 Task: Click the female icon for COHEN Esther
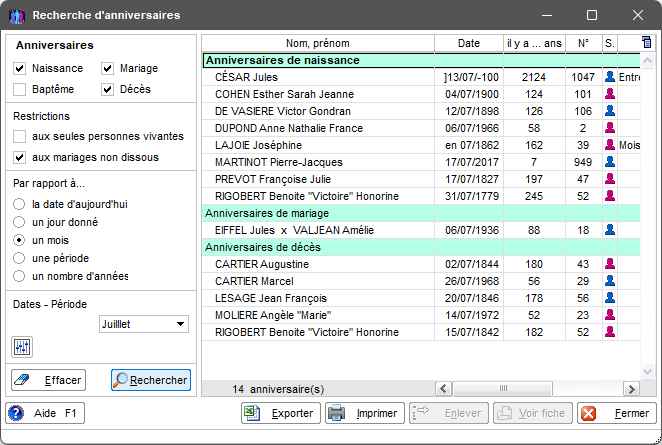click(610, 94)
